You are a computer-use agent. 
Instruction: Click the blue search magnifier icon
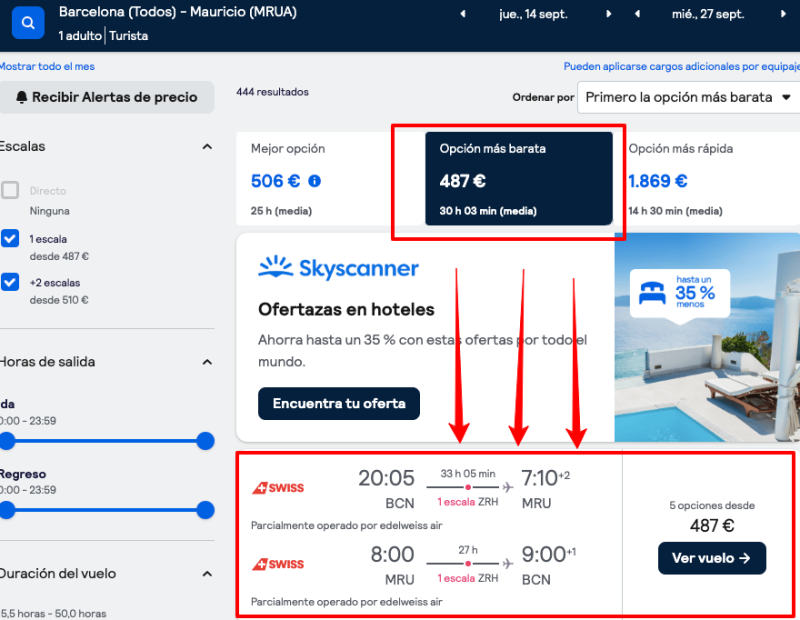pyautogui.click(x=28, y=22)
